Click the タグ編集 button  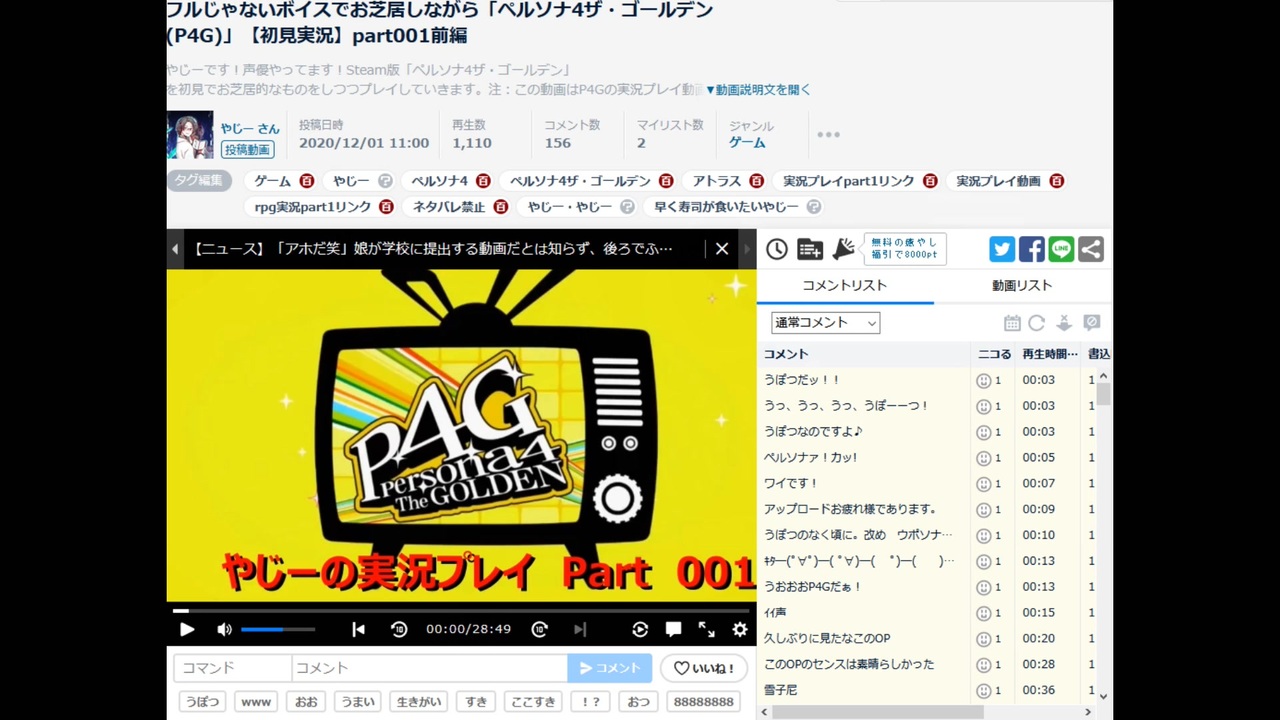[x=199, y=180]
